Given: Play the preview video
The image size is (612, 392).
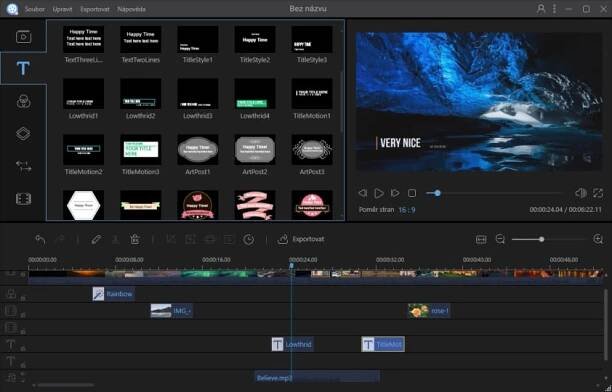Looking at the screenshot, I should [379, 193].
